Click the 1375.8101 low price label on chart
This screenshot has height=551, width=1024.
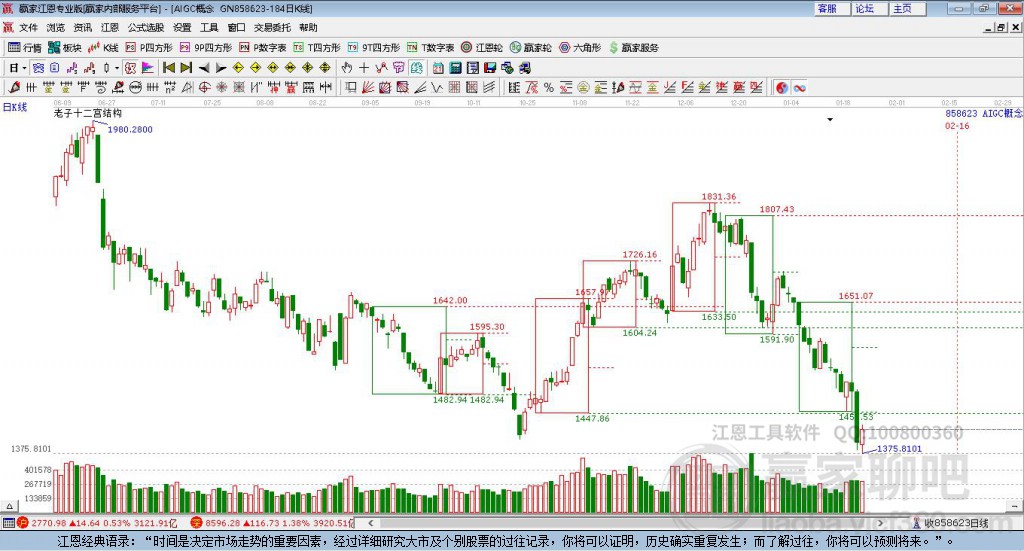[899, 449]
